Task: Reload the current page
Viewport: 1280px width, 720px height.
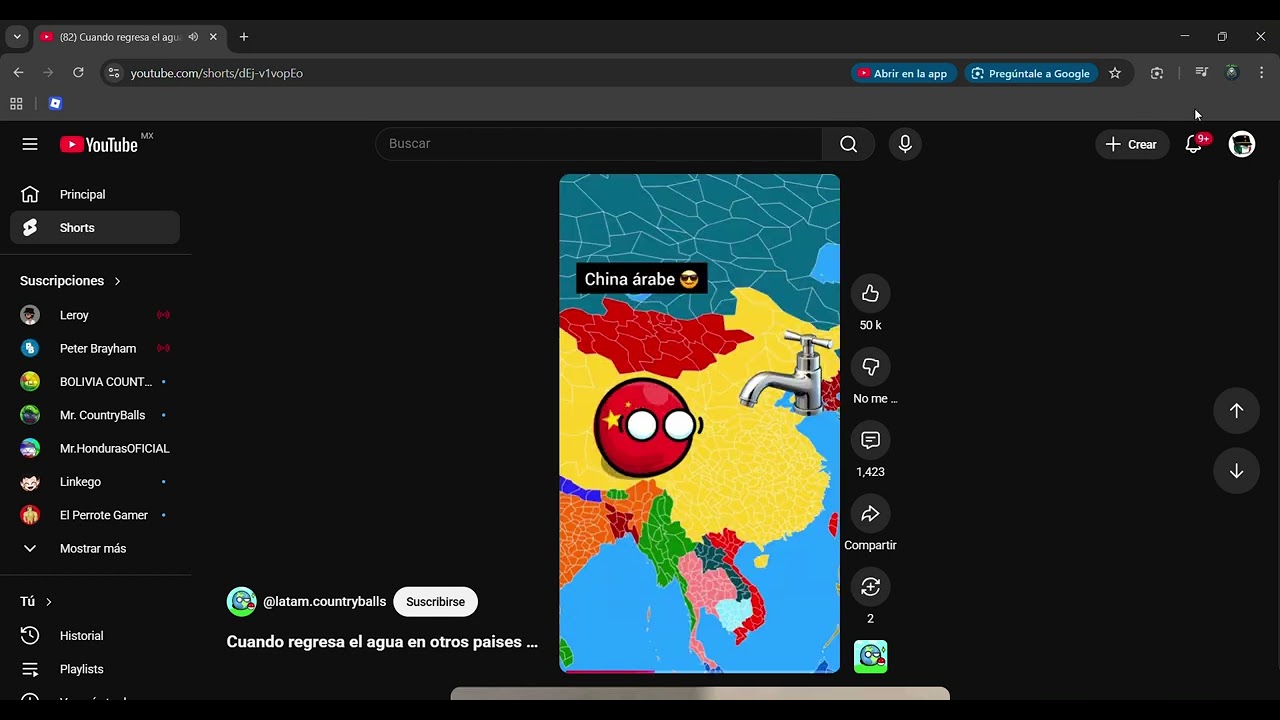Action: 78,73
